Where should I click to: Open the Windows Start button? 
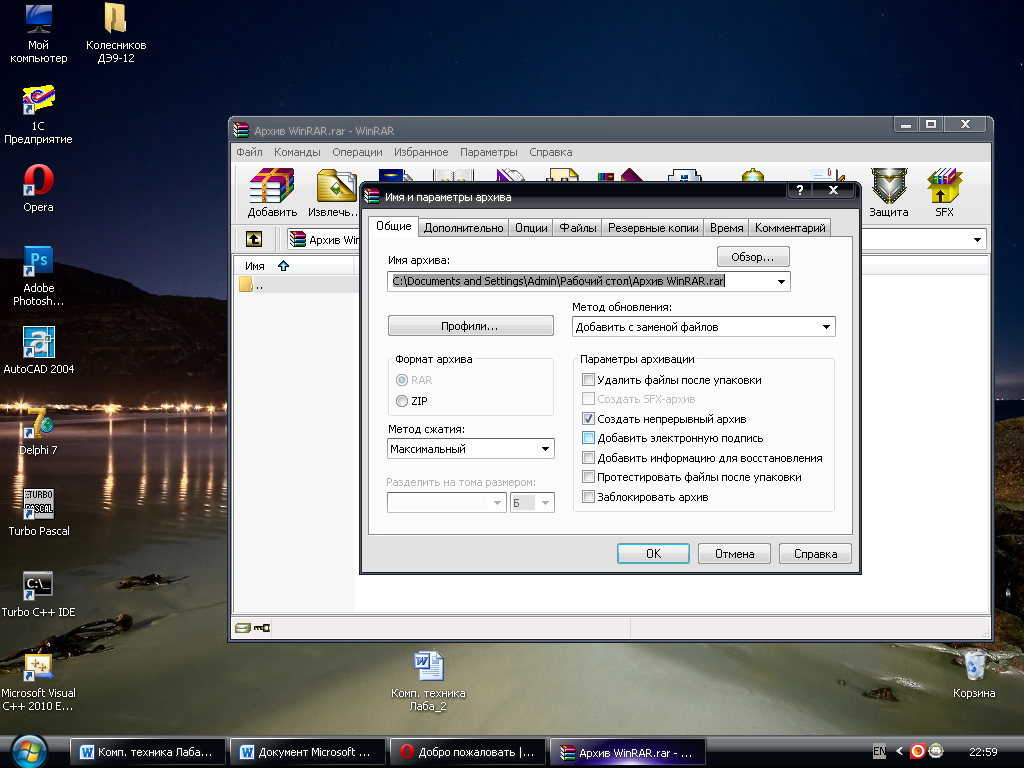tap(29, 751)
